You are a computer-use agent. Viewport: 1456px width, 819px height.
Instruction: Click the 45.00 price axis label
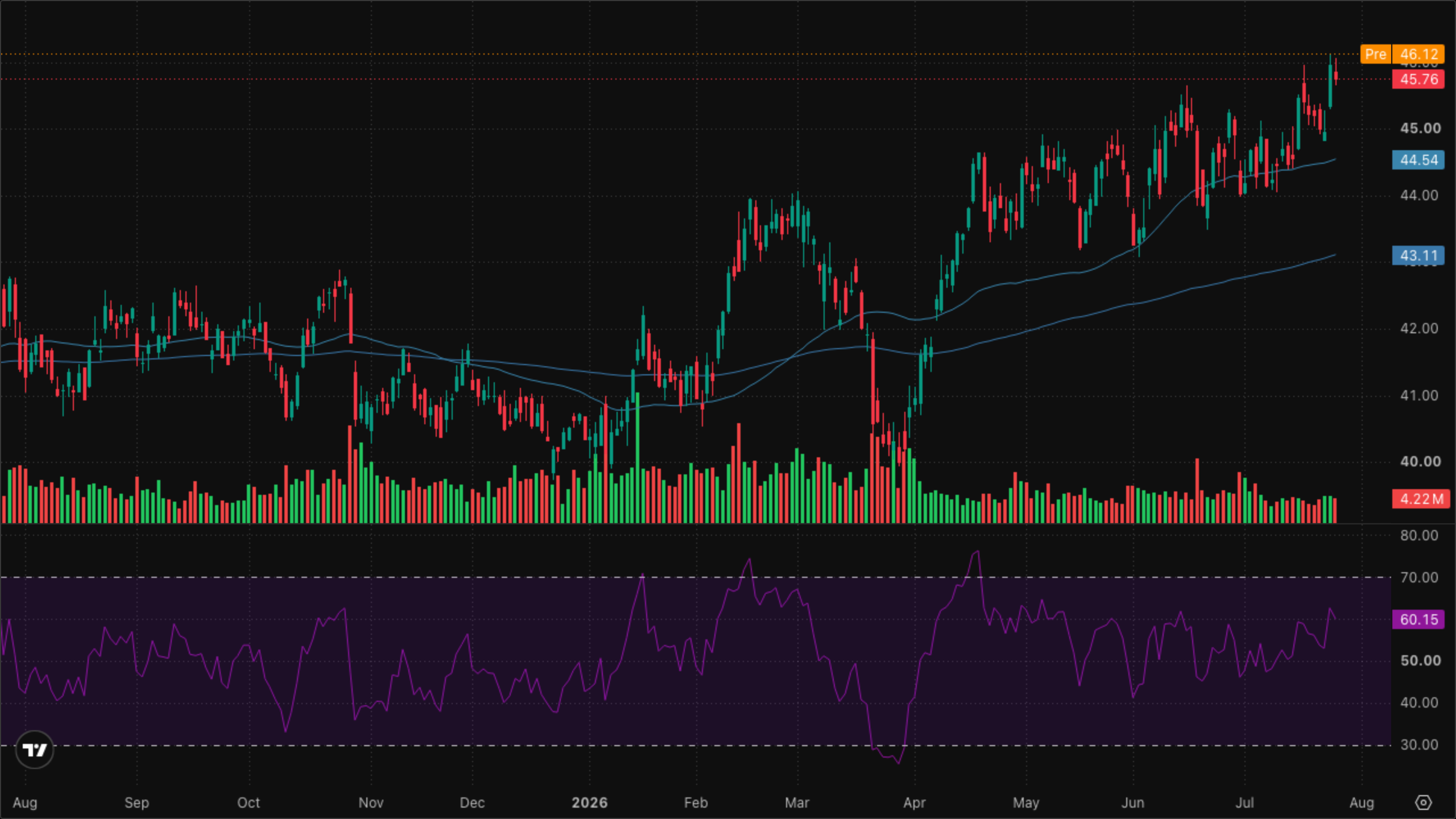pyautogui.click(x=1420, y=129)
